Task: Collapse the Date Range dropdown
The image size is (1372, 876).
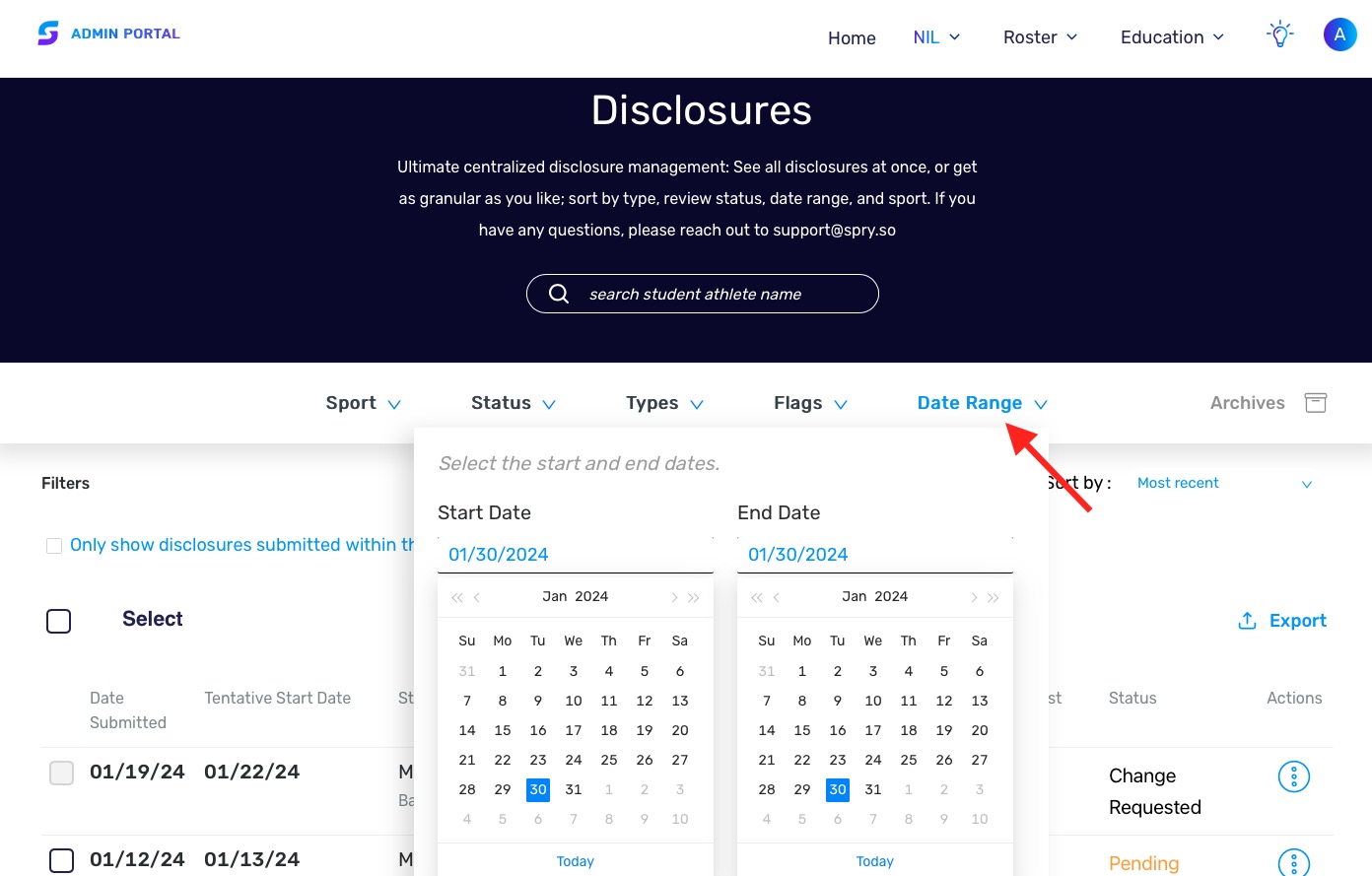Action: click(x=983, y=403)
